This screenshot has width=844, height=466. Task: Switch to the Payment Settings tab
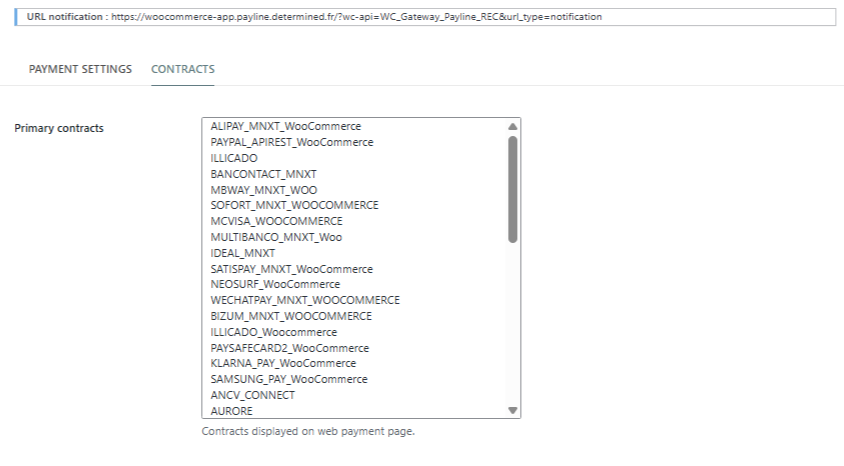[x=80, y=69]
